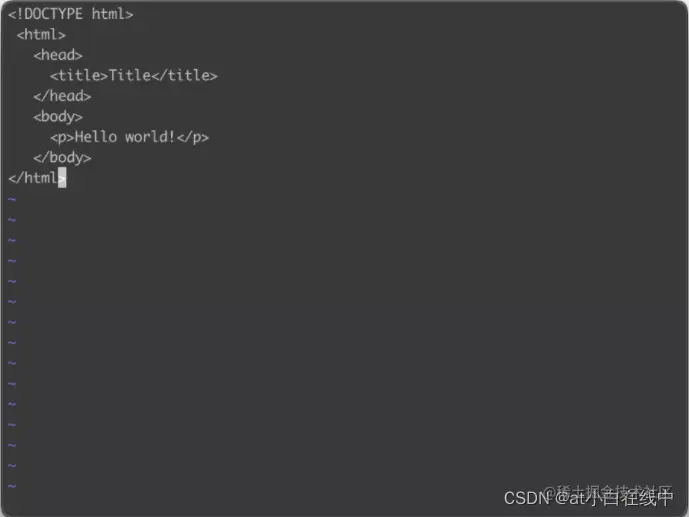Viewport: 689px width, 517px height.
Task: Click the word html in DOCTYPE line
Action: coord(112,14)
